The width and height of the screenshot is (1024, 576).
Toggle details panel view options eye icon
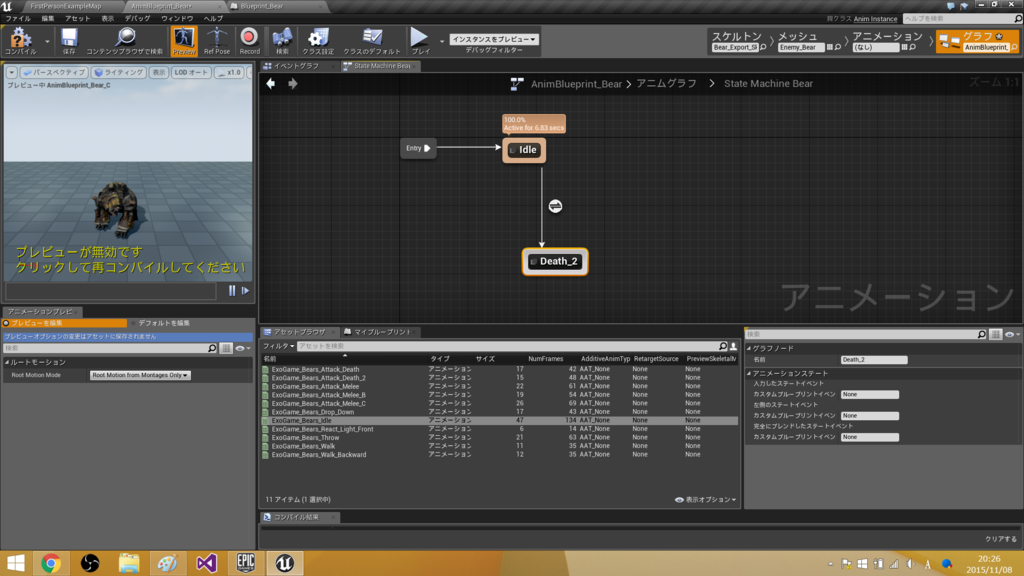[1011, 334]
